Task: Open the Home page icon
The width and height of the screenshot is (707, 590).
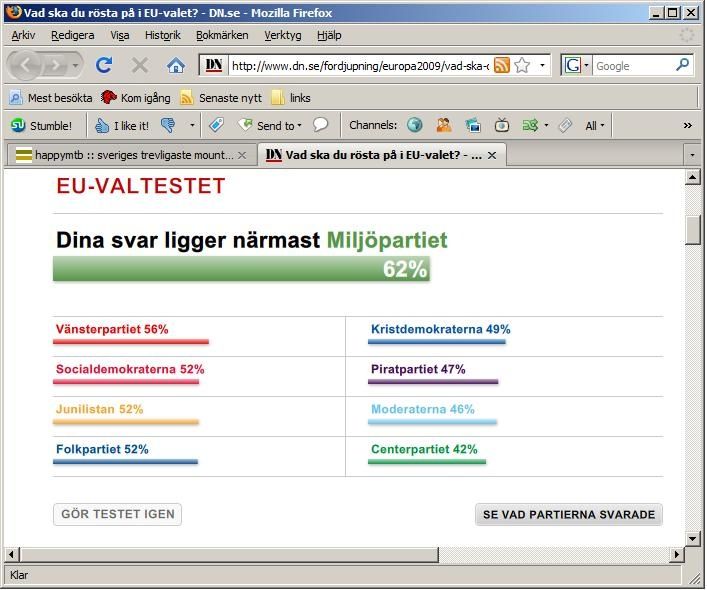Action: pyautogui.click(x=176, y=66)
